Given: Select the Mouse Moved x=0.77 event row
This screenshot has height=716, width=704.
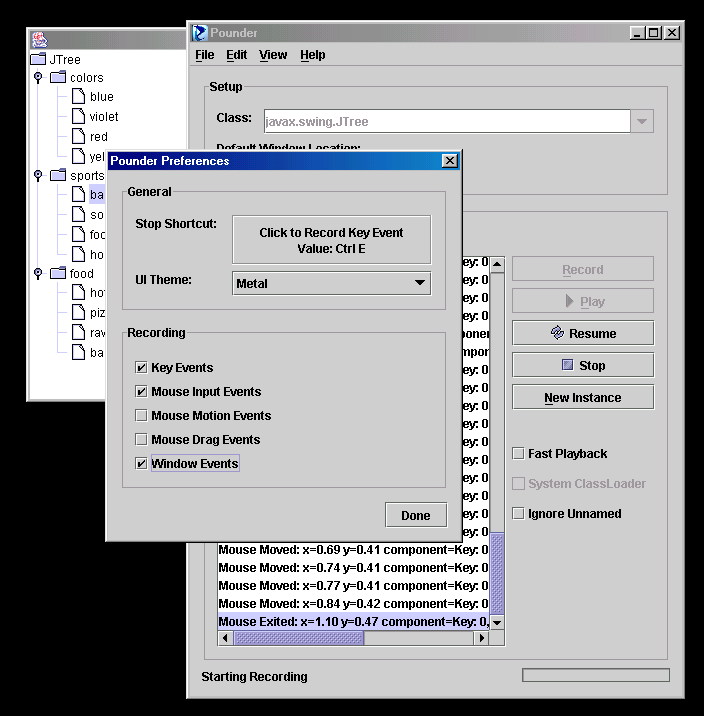Looking at the screenshot, I should tap(354, 585).
